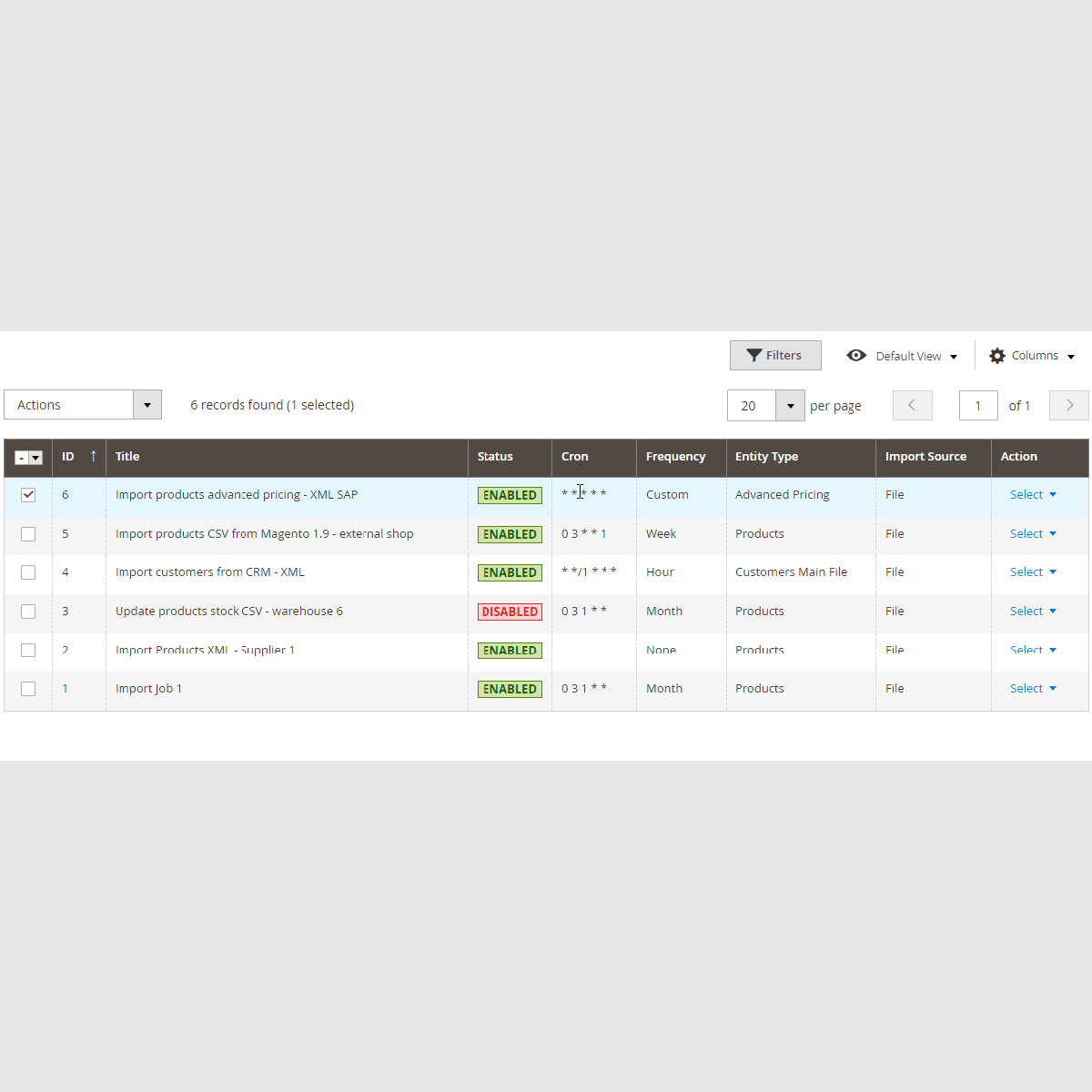Open the mass-select options arrow in header
Image resolution: width=1092 pixels, height=1092 pixels.
click(x=35, y=458)
